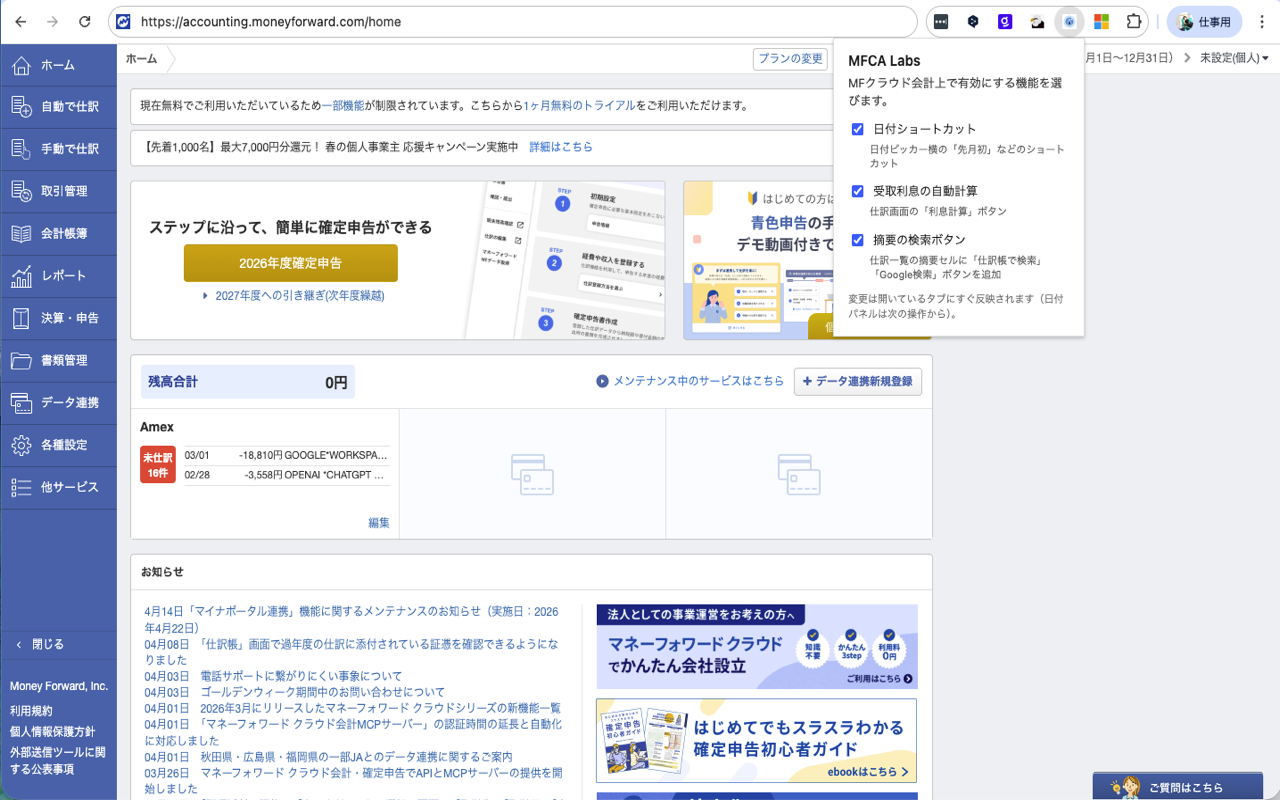Open the レポート menu label
Viewport: 1280px width, 800px height.
tap(63, 276)
